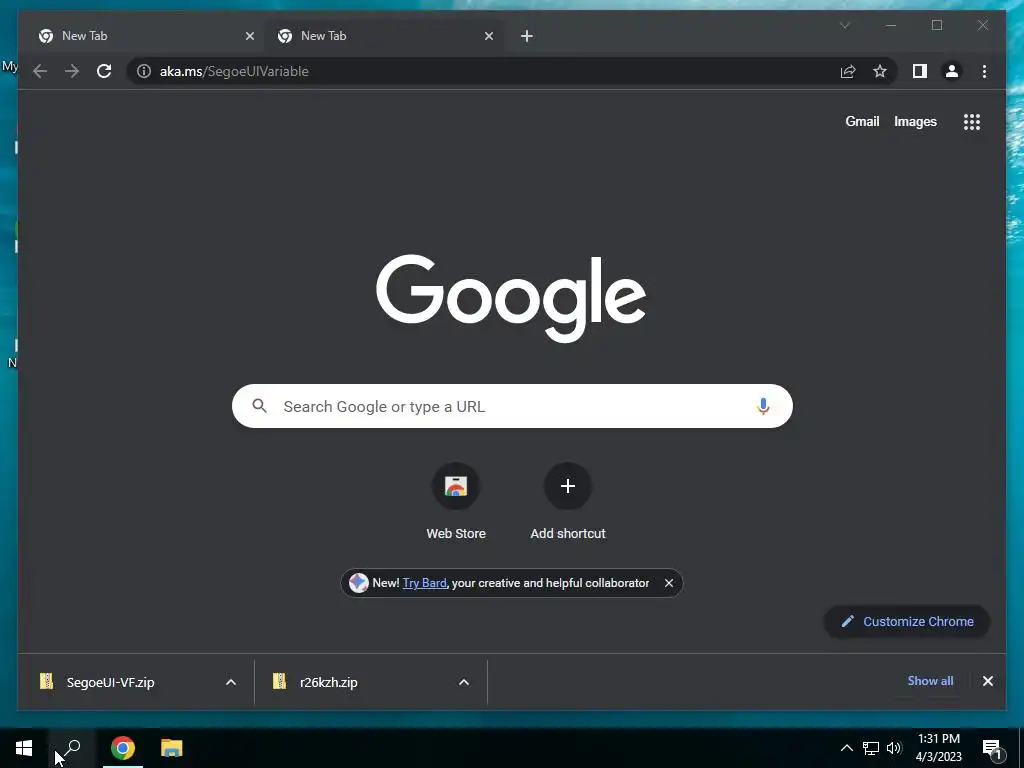The image size is (1024, 768).
Task: Open the Chrome three-dot menu
Action: click(984, 71)
